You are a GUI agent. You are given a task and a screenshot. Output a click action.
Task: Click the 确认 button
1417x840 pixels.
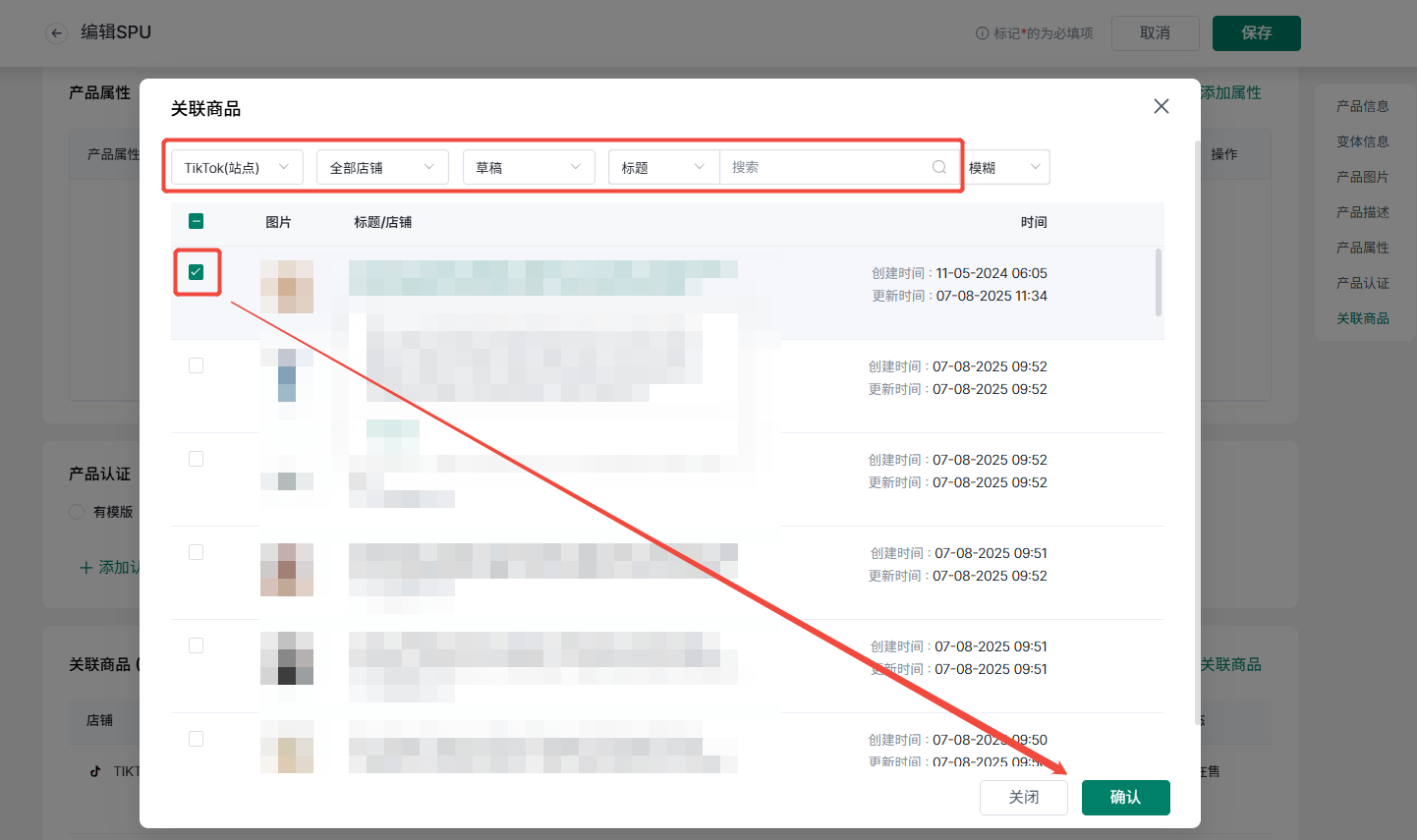[1125, 797]
